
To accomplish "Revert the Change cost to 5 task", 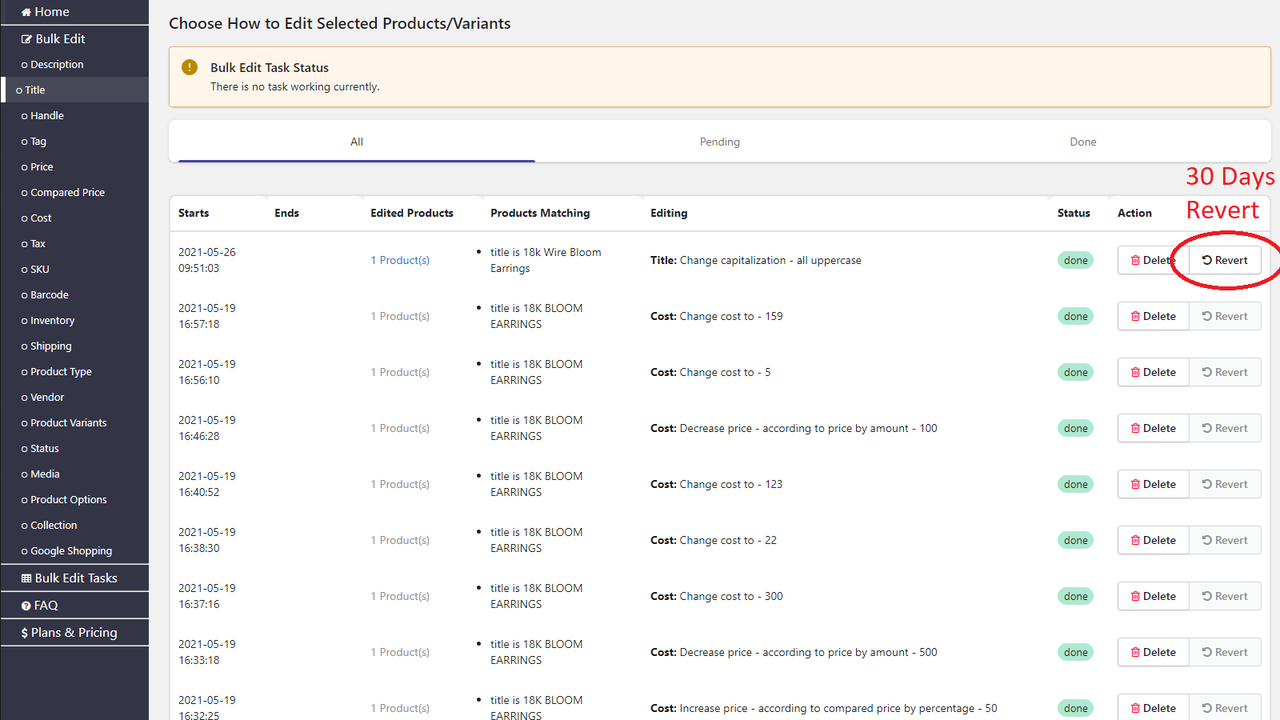I will pyautogui.click(x=1225, y=372).
